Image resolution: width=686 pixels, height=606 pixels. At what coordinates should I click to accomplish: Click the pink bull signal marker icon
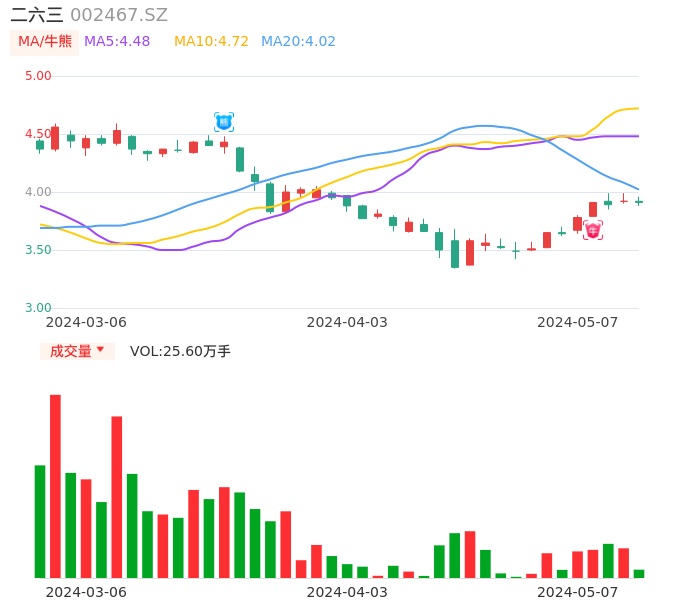coord(593,231)
